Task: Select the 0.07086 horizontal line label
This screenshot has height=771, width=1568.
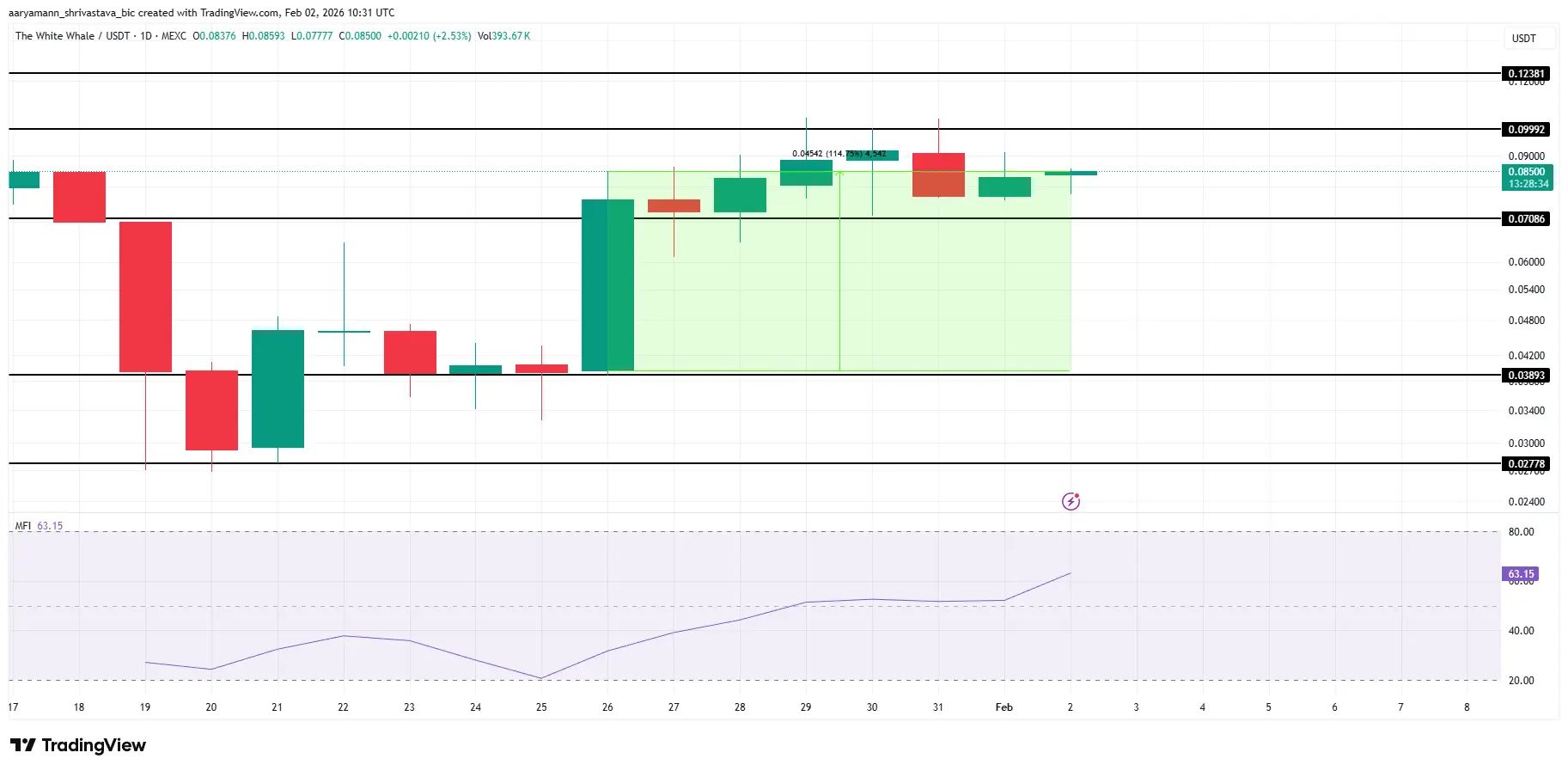Action: coord(1526,219)
